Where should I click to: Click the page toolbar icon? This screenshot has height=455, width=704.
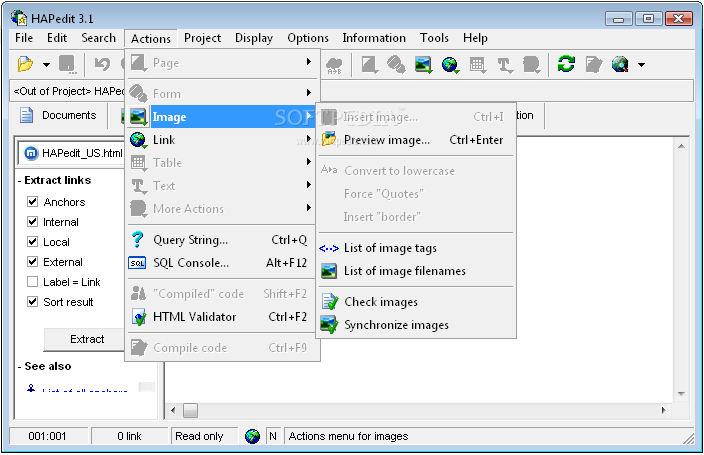click(370, 65)
